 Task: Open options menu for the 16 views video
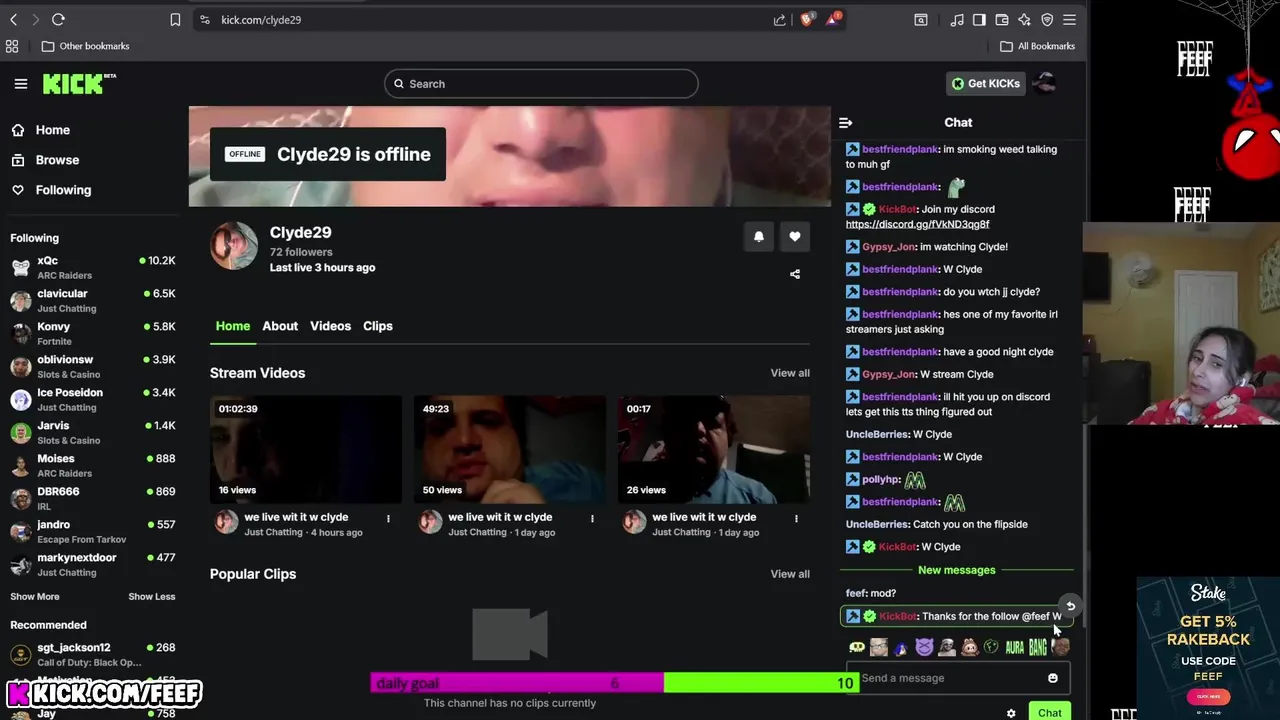tap(388, 518)
